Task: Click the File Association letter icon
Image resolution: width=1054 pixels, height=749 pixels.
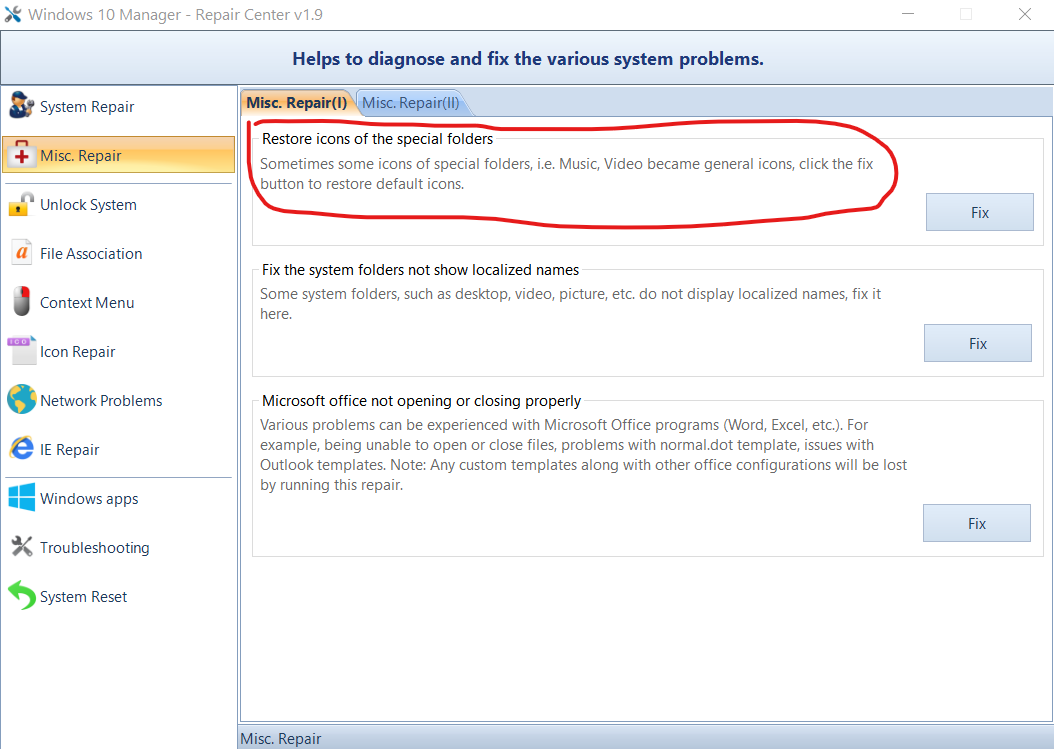Action: point(22,253)
